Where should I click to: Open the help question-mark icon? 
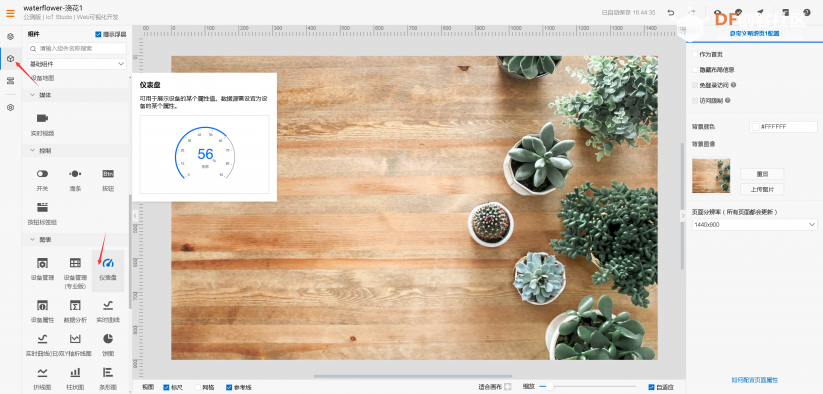pyautogui.click(x=806, y=13)
